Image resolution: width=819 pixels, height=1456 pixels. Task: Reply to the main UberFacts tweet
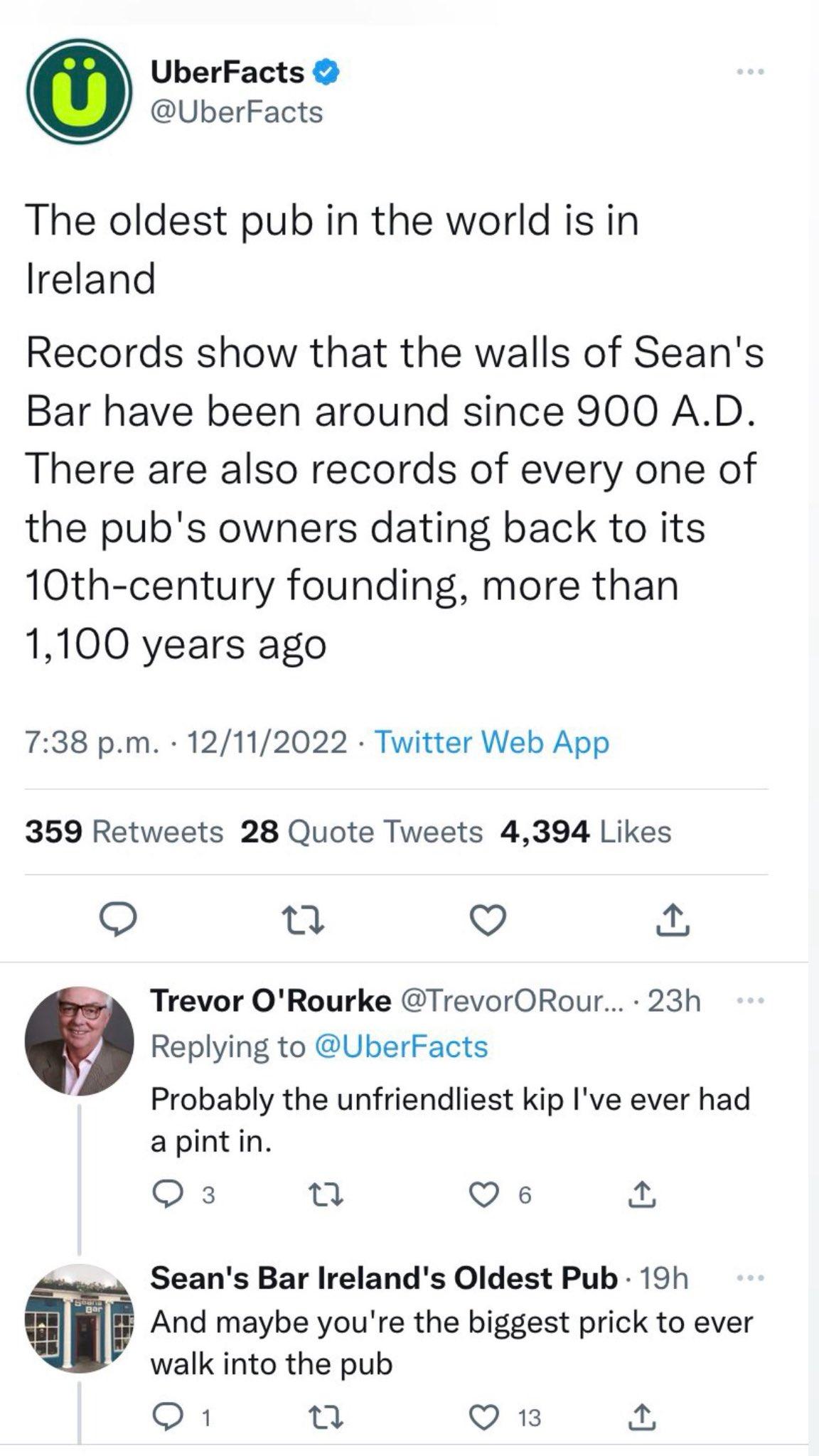pyautogui.click(x=117, y=921)
